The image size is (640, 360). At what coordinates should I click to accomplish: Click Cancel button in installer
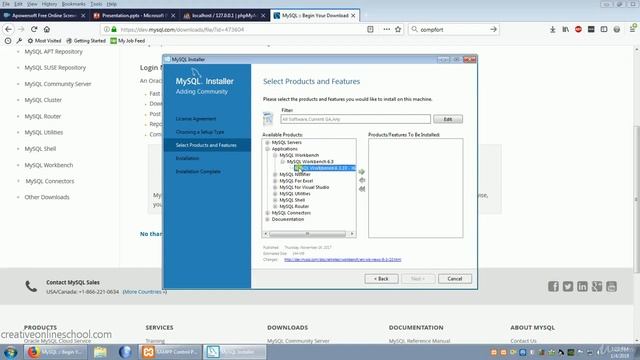(x=455, y=279)
